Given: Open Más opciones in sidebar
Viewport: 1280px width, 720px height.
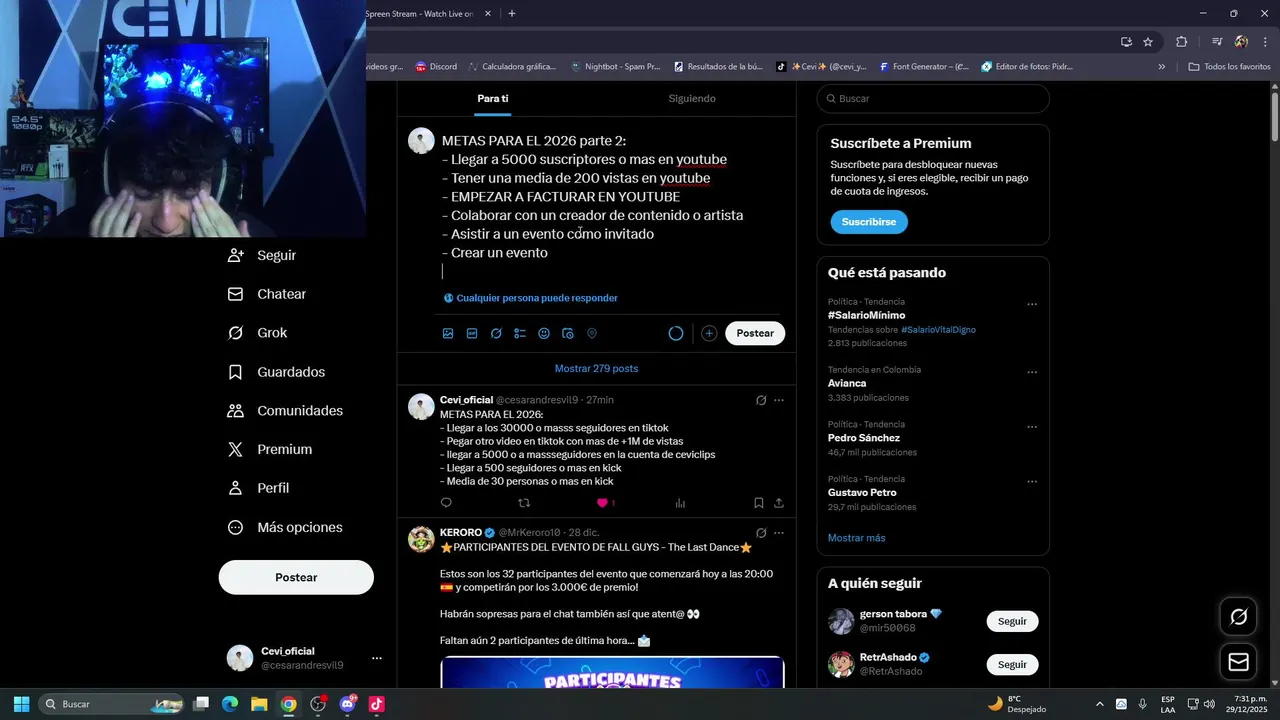Looking at the screenshot, I should coord(286,527).
